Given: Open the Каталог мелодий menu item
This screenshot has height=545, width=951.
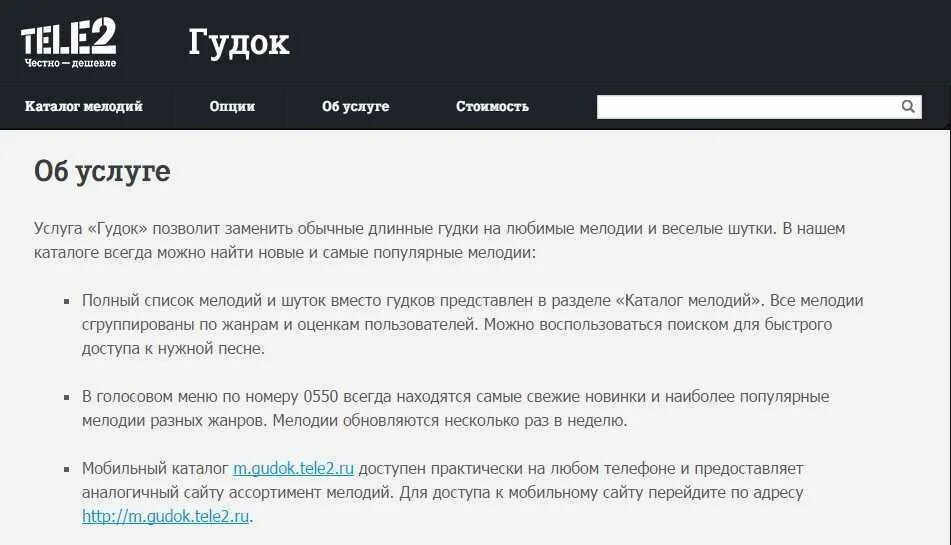Looking at the screenshot, I should [x=84, y=106].
